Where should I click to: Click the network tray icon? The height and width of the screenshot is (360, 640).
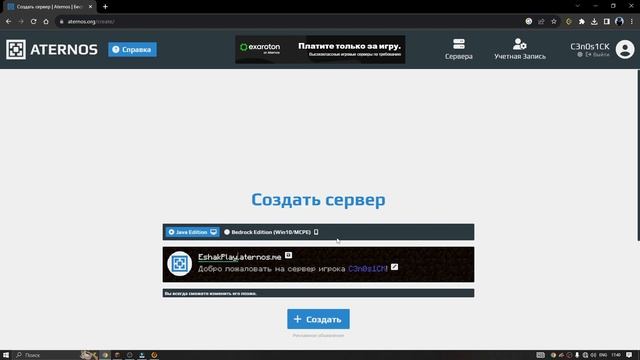click(585, 355)
